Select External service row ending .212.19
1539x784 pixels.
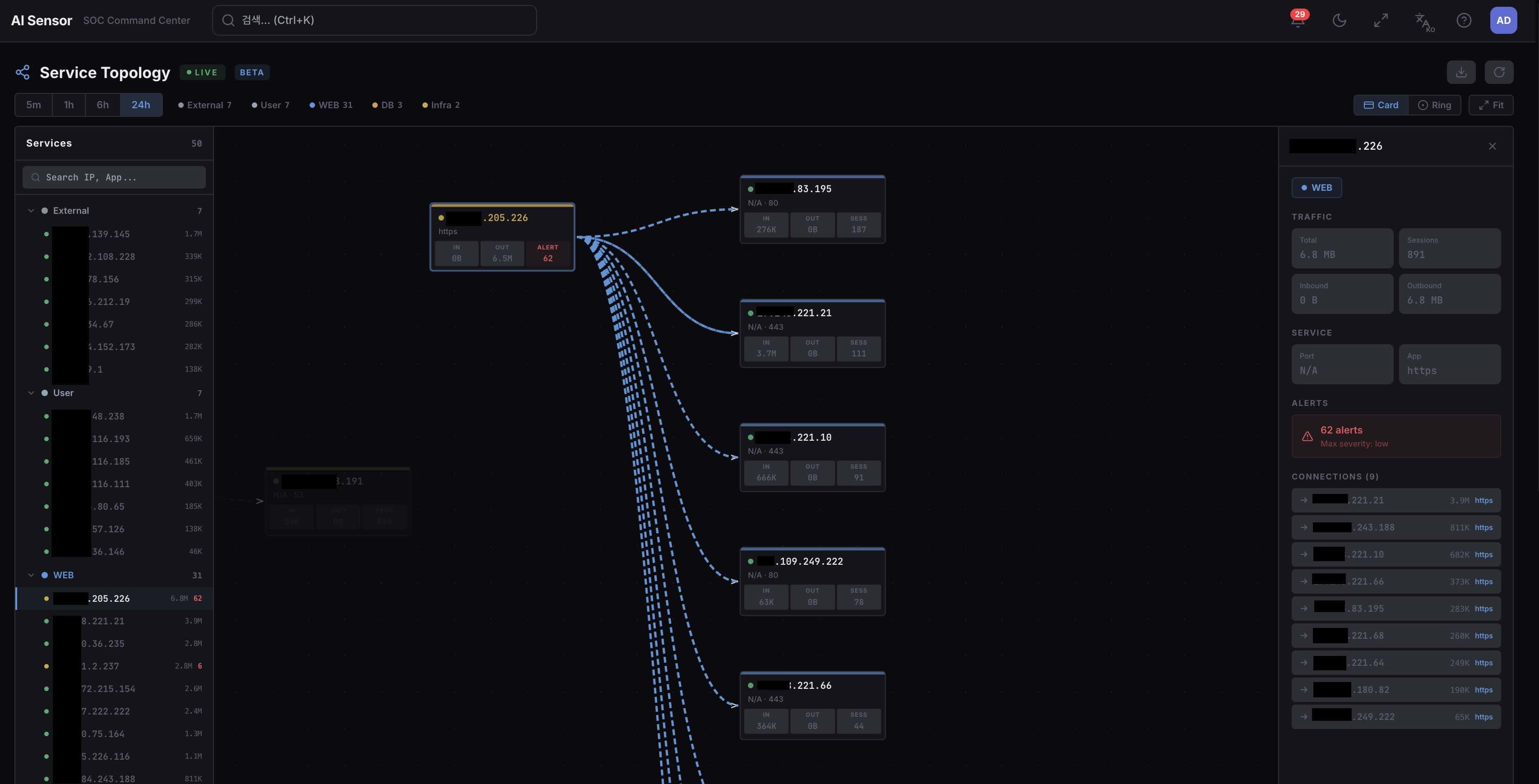tap(114, 302)
